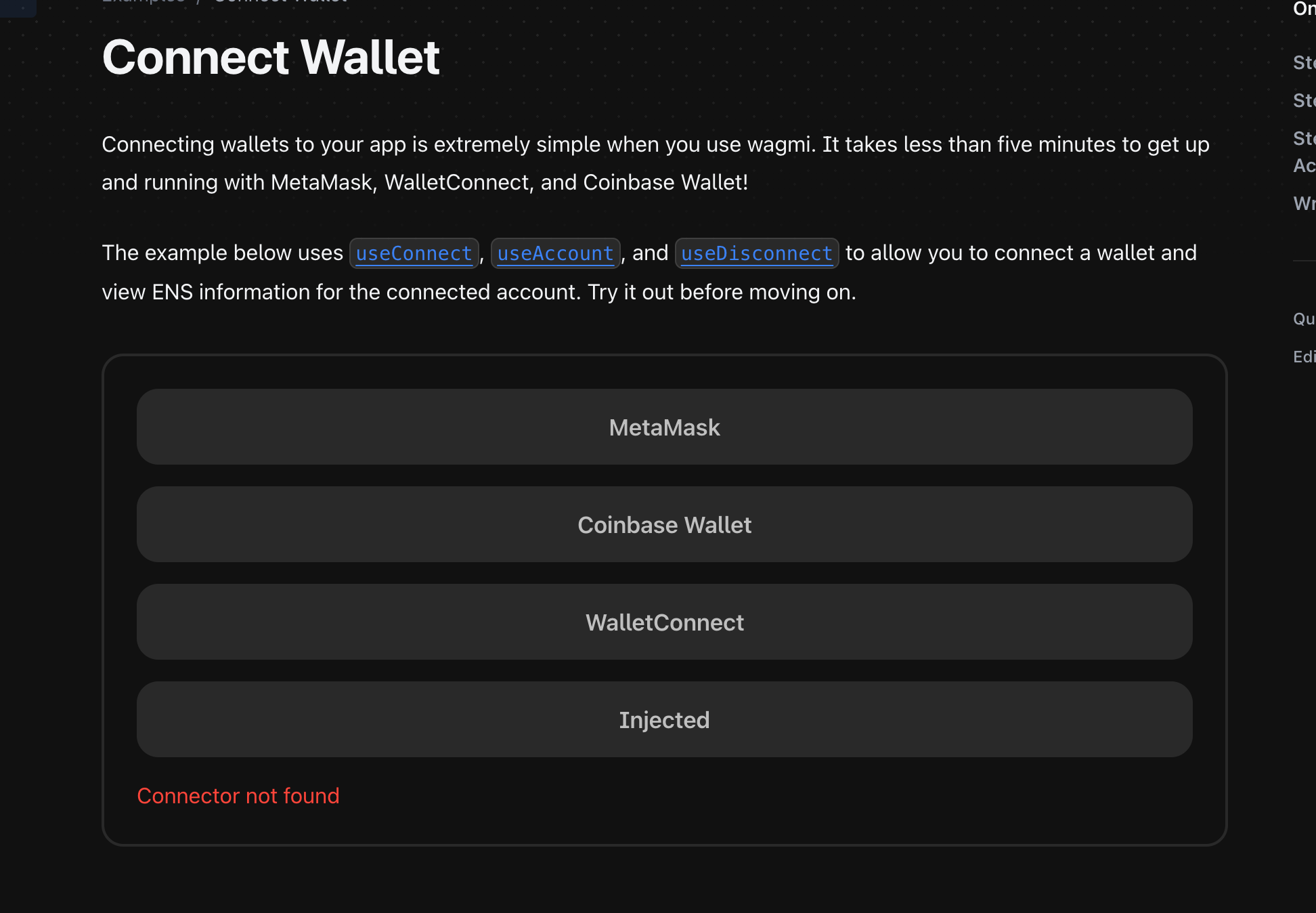Screen dimensions: 1316x913
Task: Click the sidebar link starting with Qu
Action: click(1304, 318)
